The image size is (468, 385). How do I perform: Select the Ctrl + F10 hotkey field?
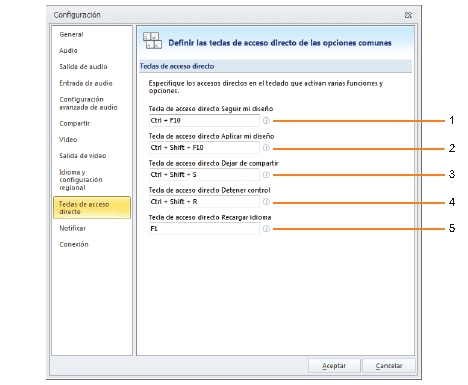point(204,121)
